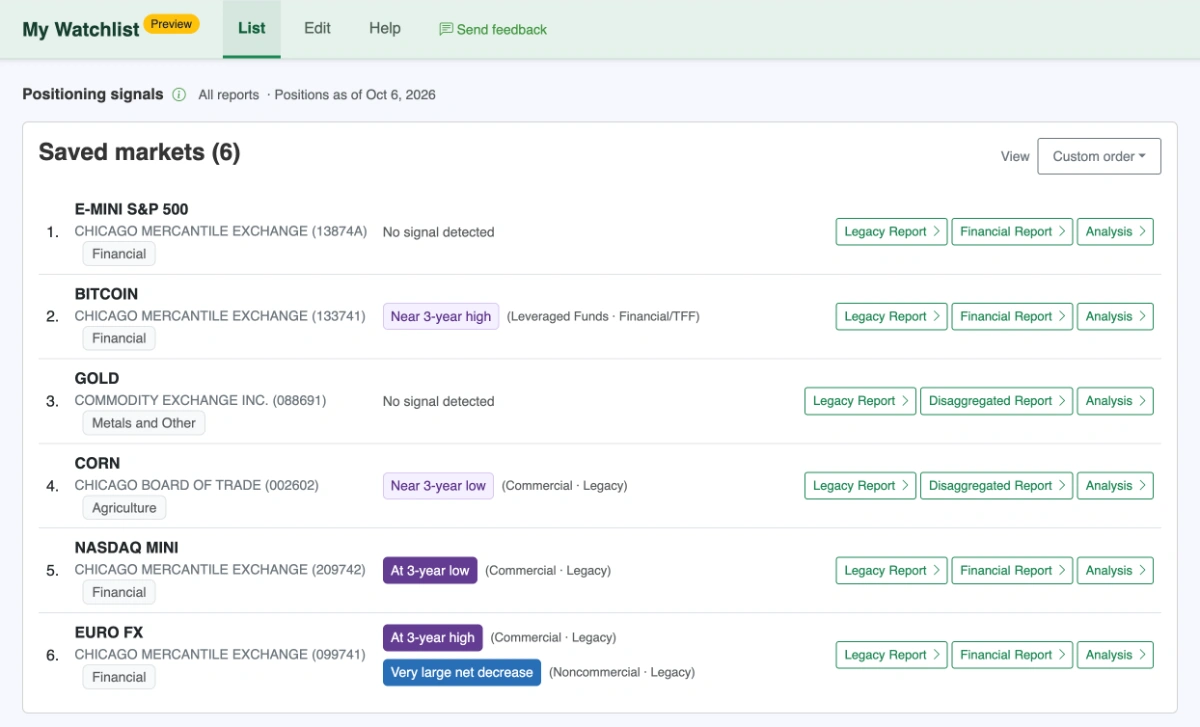
Task: Open the Custom order view dropdown
Action: click(1099, 156)
